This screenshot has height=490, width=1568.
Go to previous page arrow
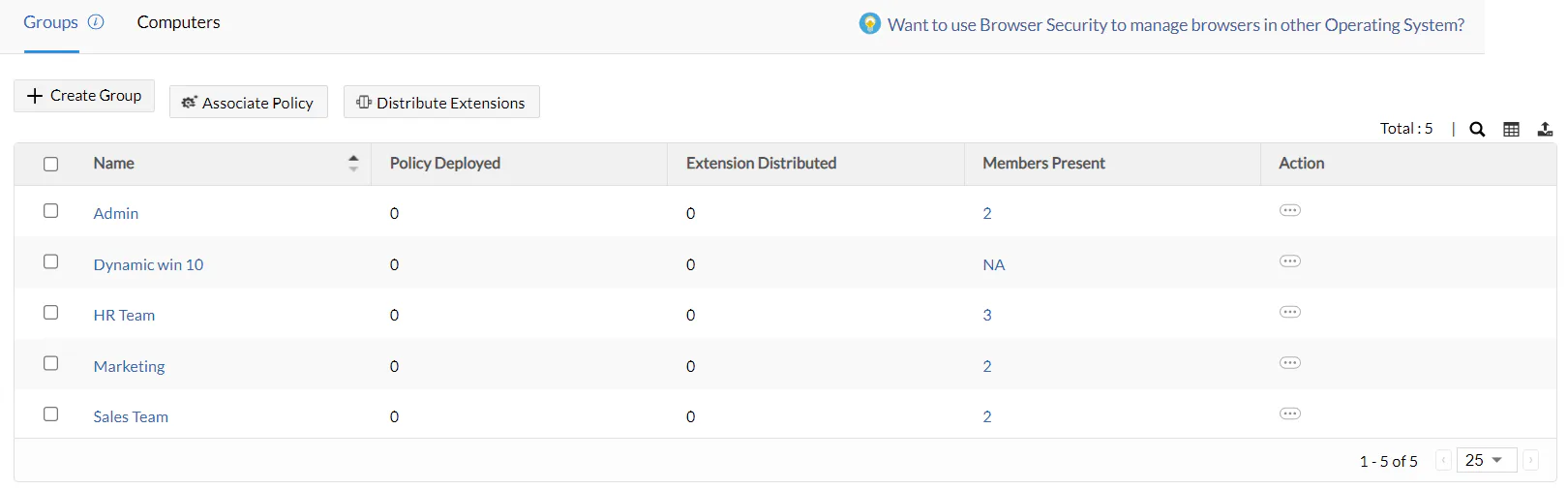(1443, 460)
